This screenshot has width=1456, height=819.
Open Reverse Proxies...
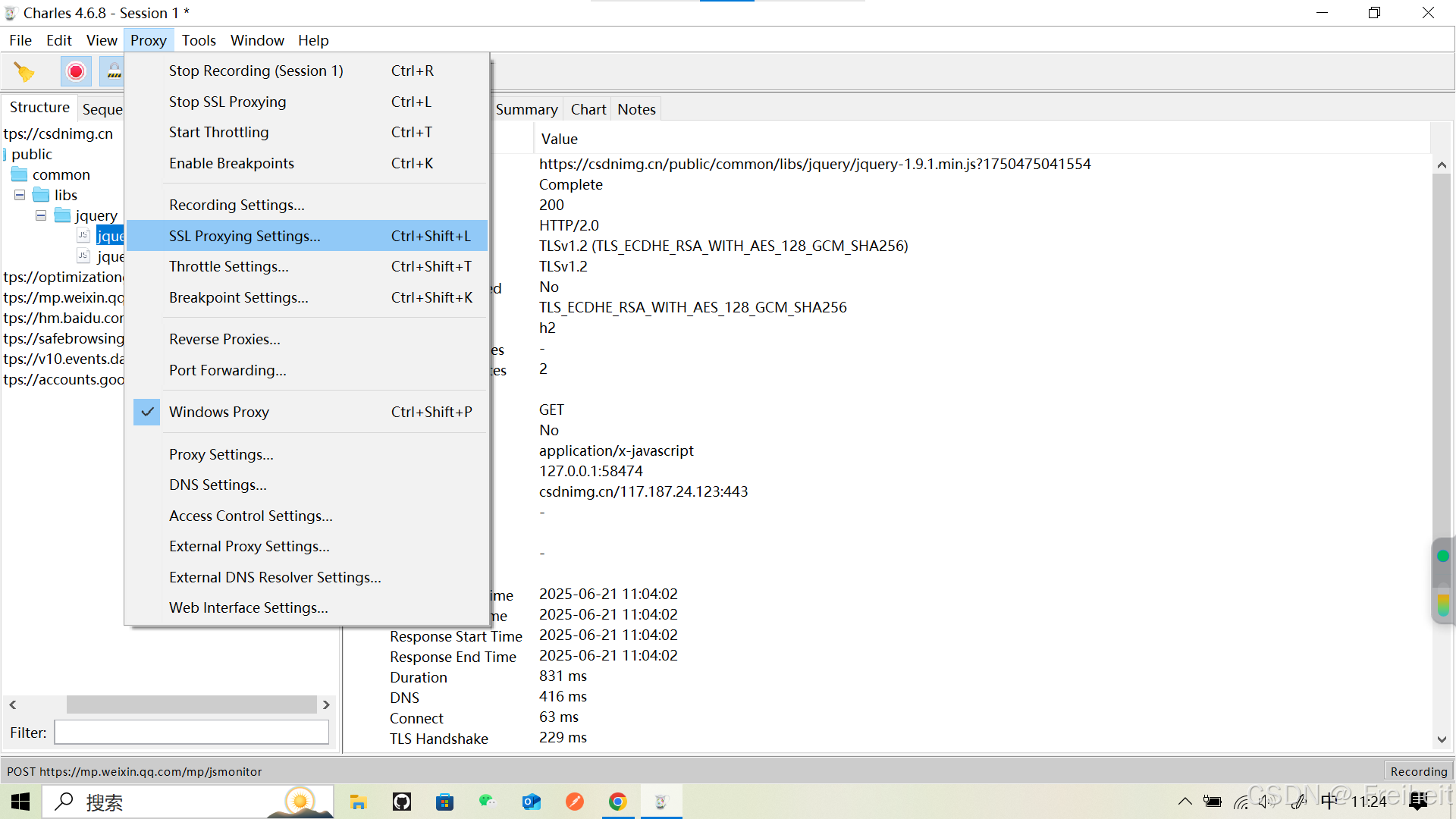(x=306, y=339)
